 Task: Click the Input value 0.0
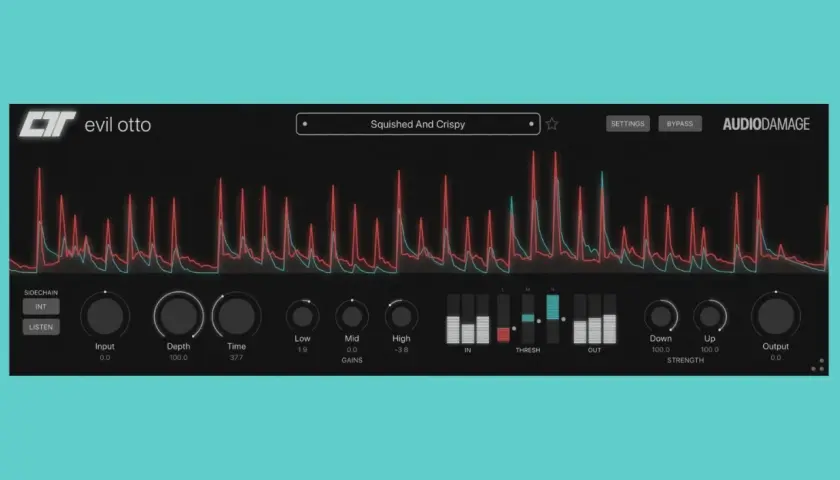click(x=105, y=358)
